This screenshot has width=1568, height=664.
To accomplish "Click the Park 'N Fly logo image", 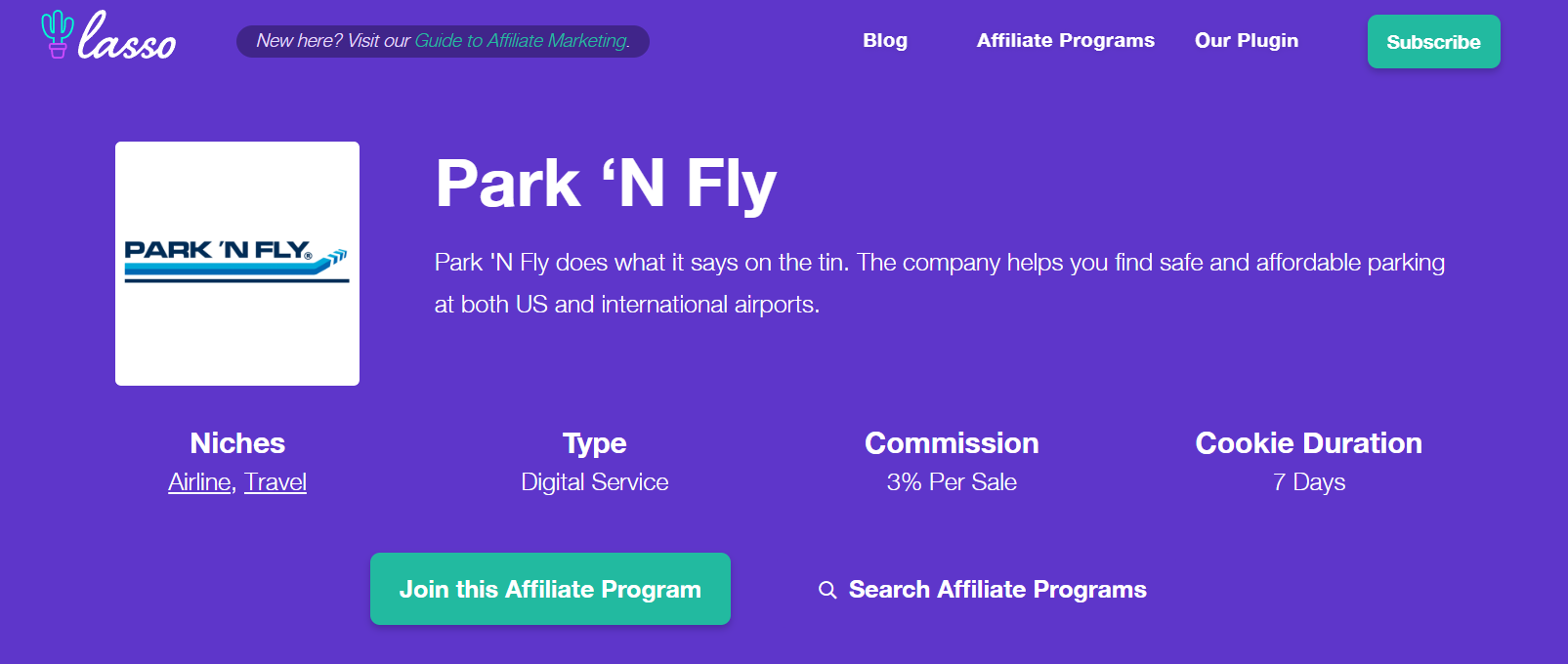I will pos(237,264).
